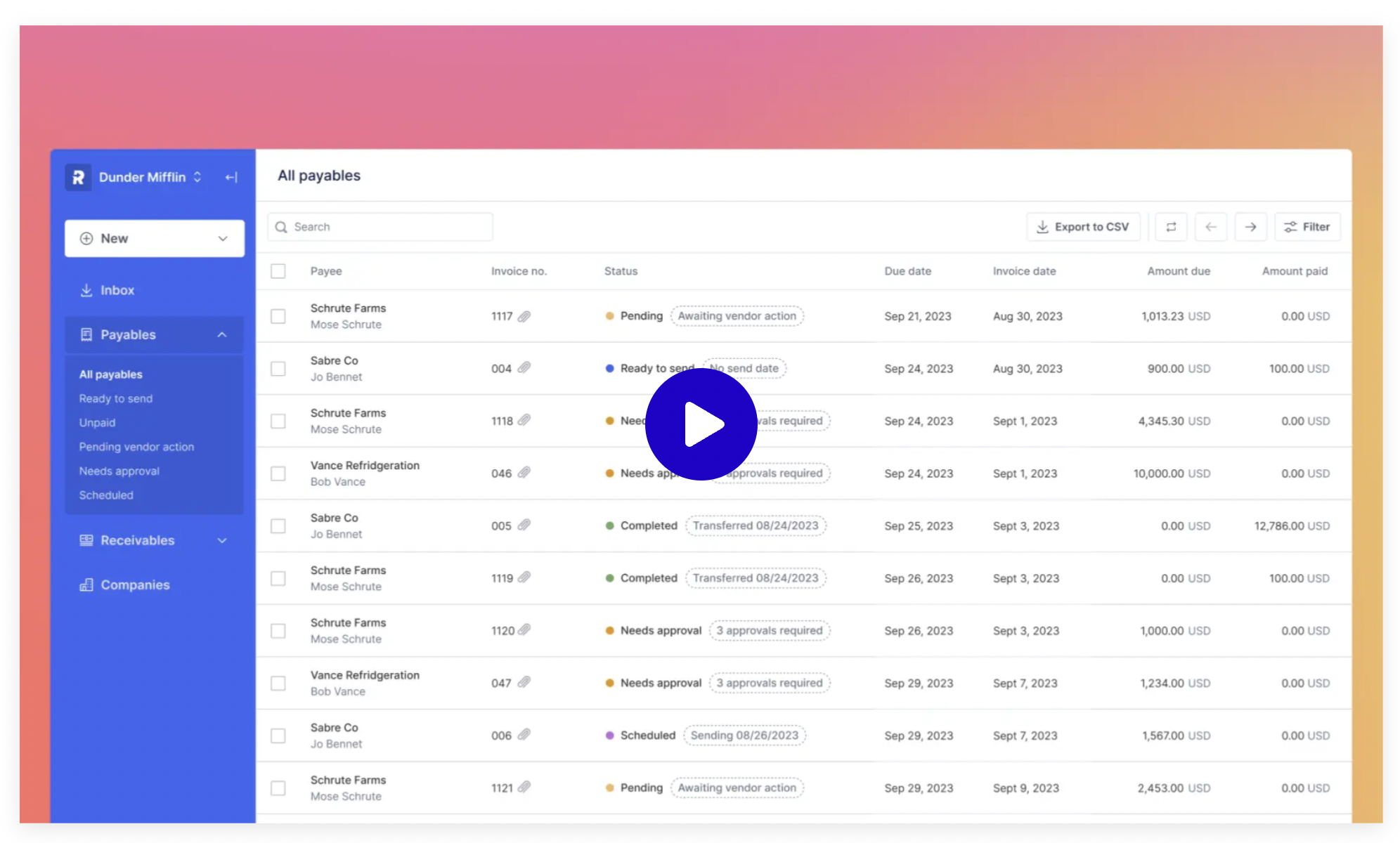
Task: Click the Dunder Mifflin logo icon
Action: pyautogui.click(x=78, y=178)
